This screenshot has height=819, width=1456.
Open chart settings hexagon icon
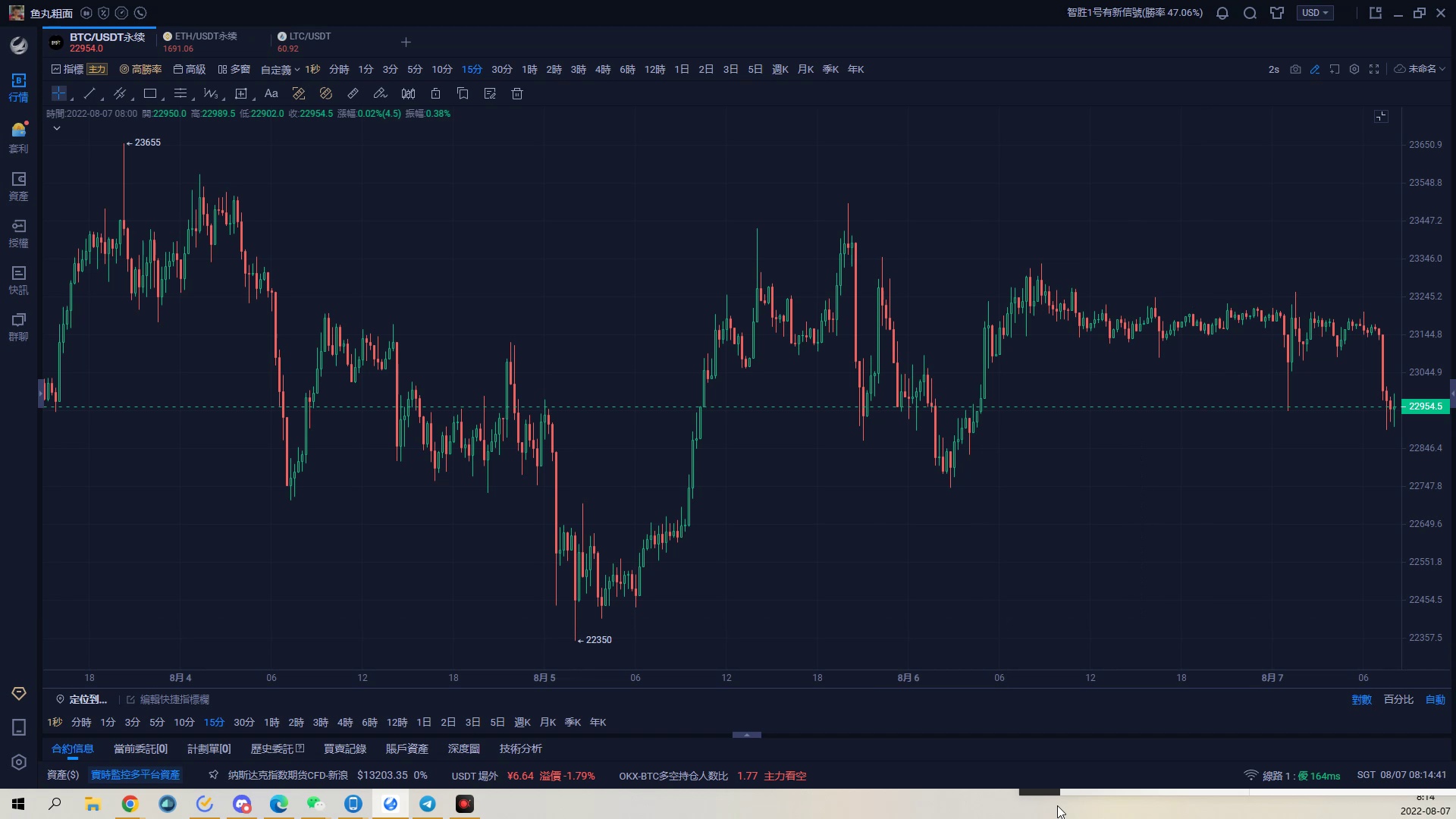[x=1354, y=69]
